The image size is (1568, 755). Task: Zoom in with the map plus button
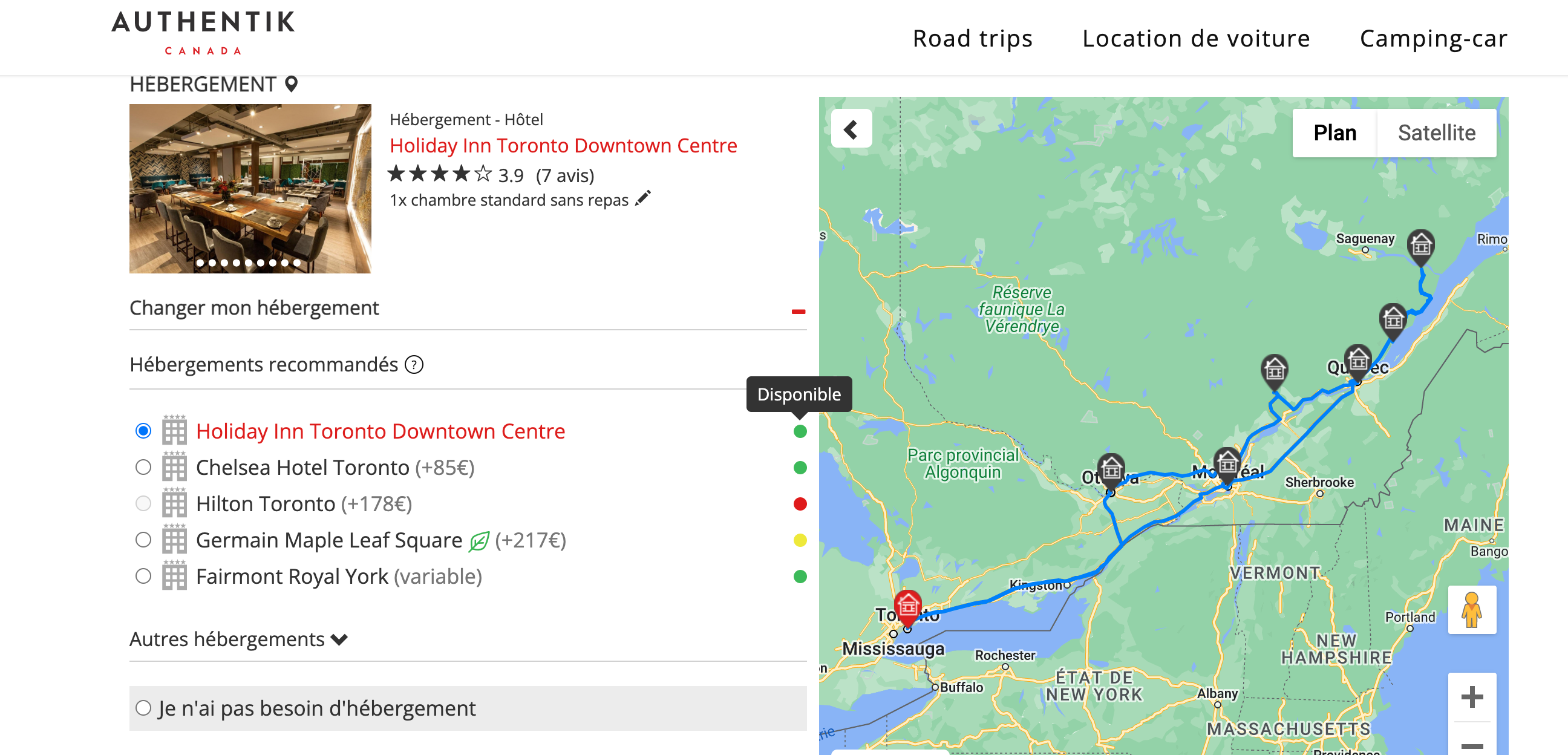[1471, 697]
